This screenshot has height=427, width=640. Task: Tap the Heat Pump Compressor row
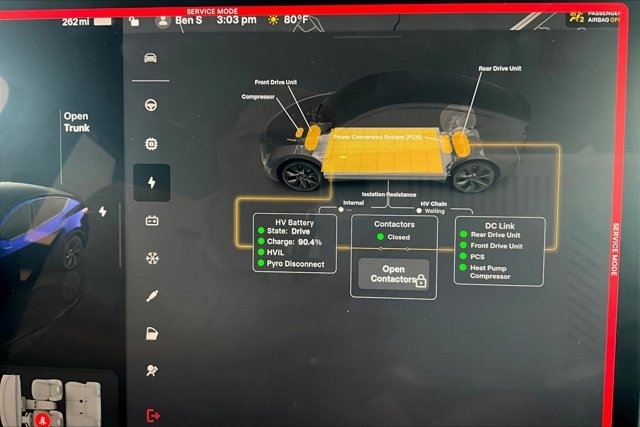(485, 272)
